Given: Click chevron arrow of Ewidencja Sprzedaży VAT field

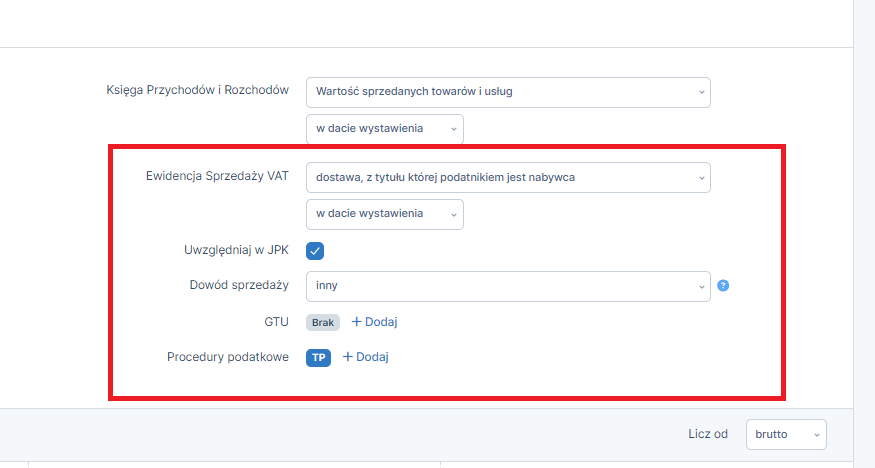Looking at the screenshot, I should [701, 178].
